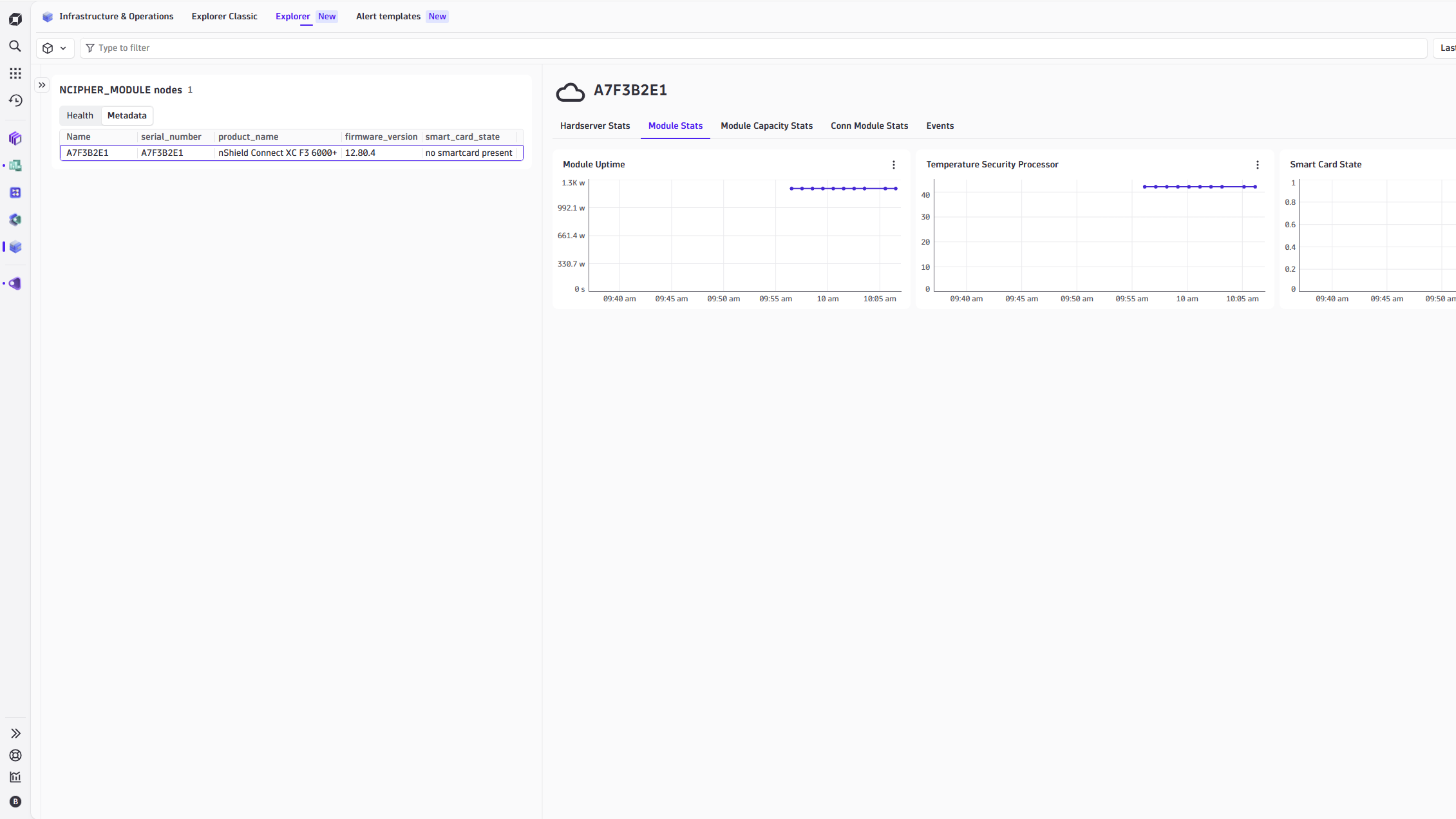Viewport: 1456px width, 819px height.
Task: Open the timeframe selector at top right
Action: 1444,48
